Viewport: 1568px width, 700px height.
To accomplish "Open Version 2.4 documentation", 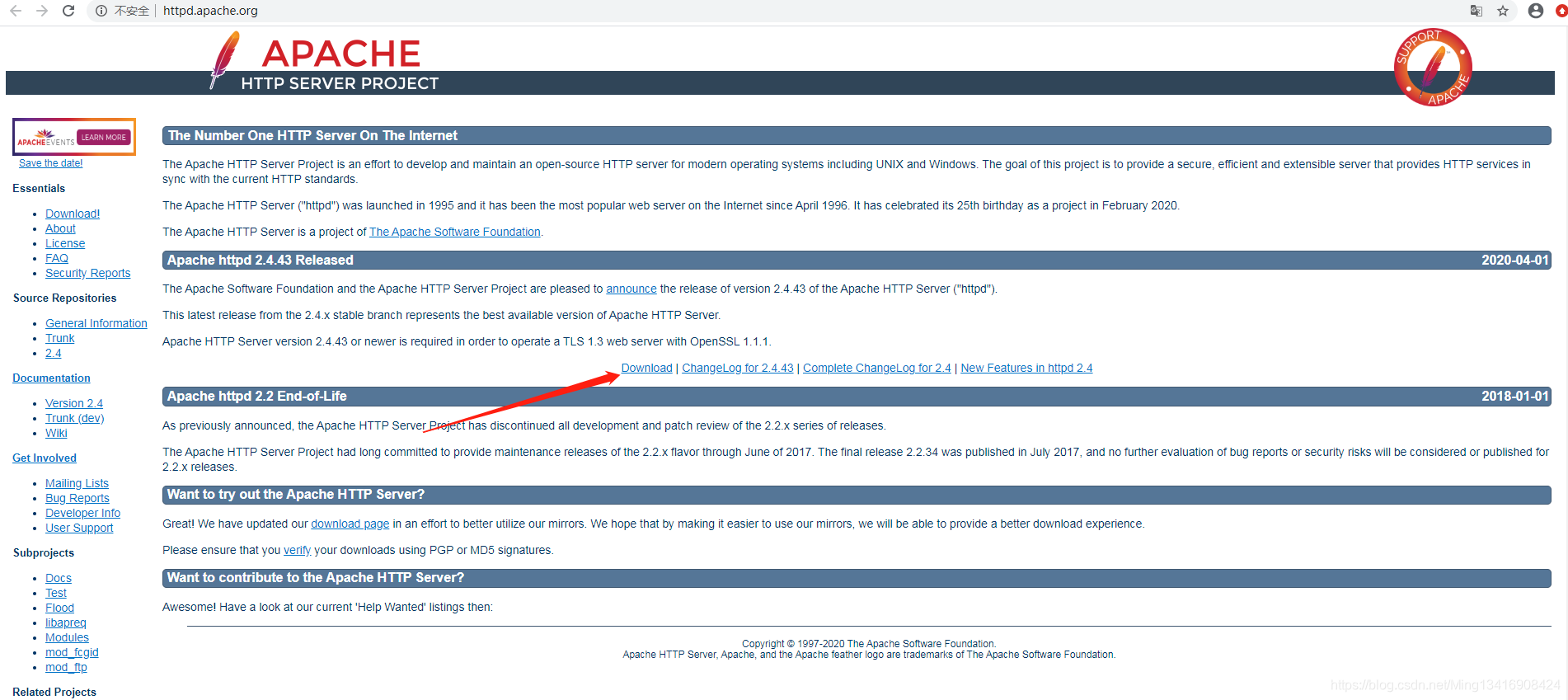I will (x=74, y=403).
